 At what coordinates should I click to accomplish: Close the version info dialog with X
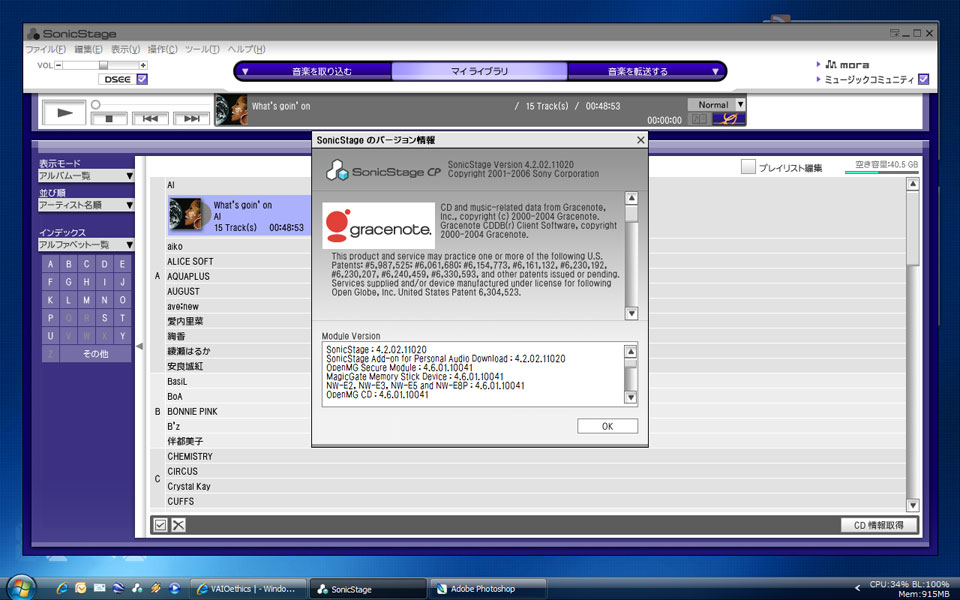click(640, 140)
